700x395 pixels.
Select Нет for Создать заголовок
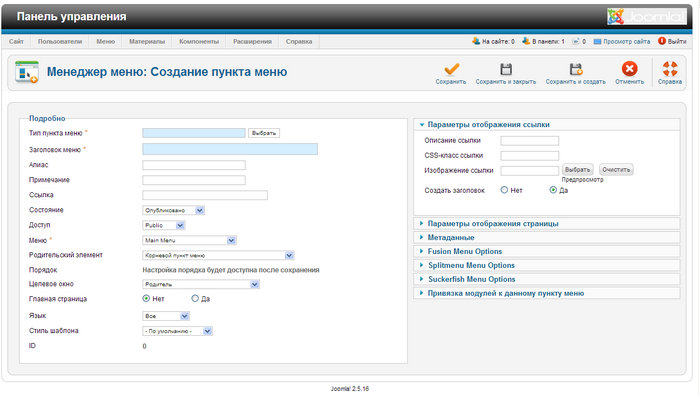[504, 190]
